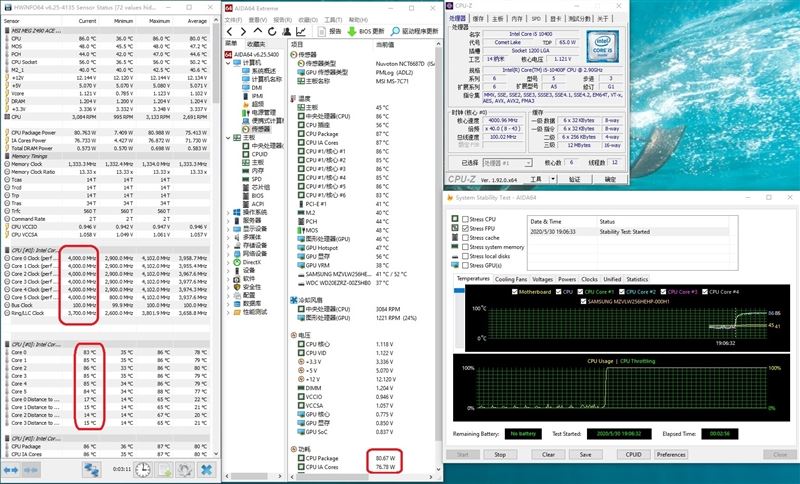Open AIDA64 工具(T) menu

[333, 20]
